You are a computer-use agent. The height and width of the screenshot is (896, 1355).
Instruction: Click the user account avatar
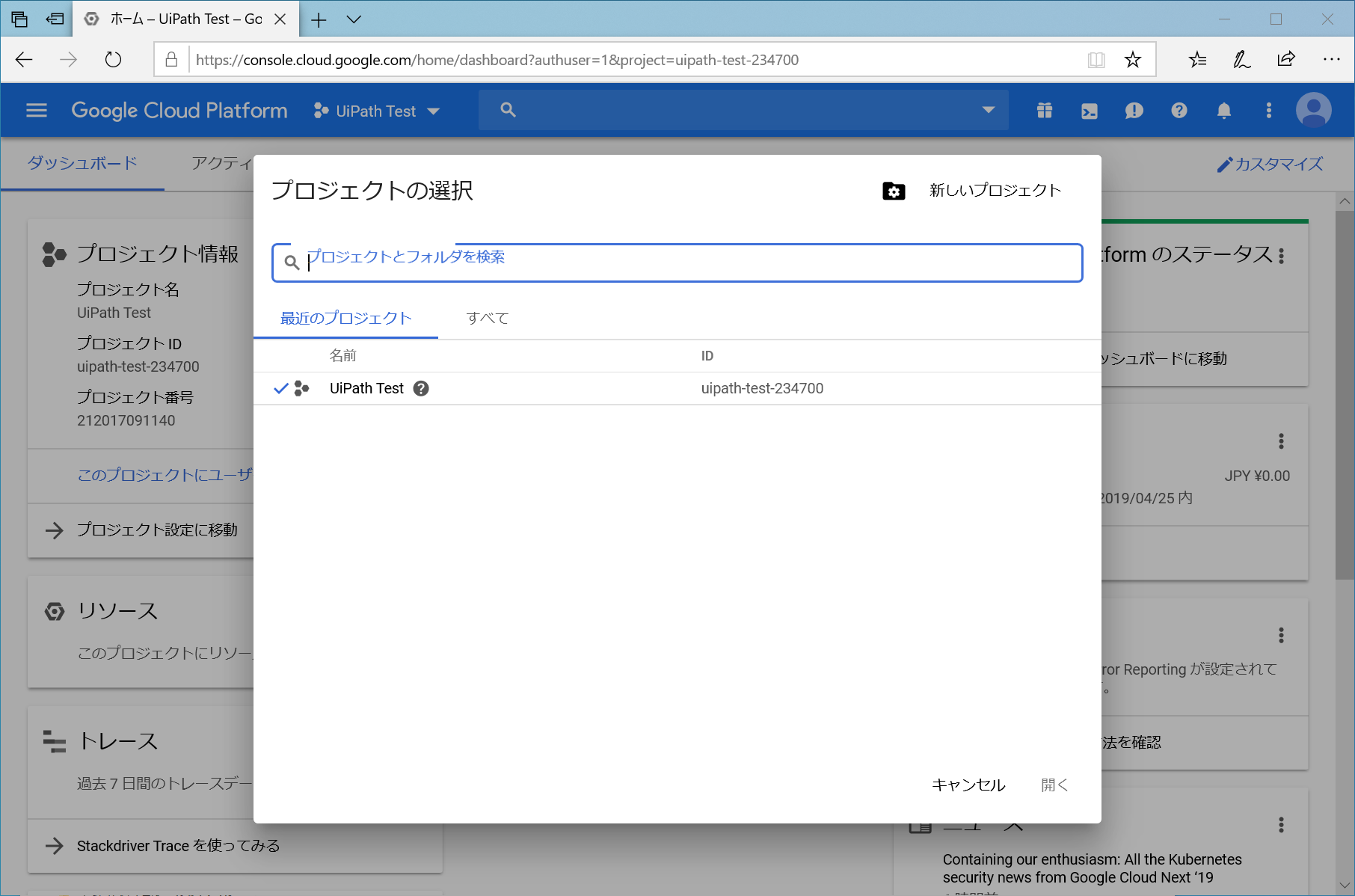tap(1314, 111)
